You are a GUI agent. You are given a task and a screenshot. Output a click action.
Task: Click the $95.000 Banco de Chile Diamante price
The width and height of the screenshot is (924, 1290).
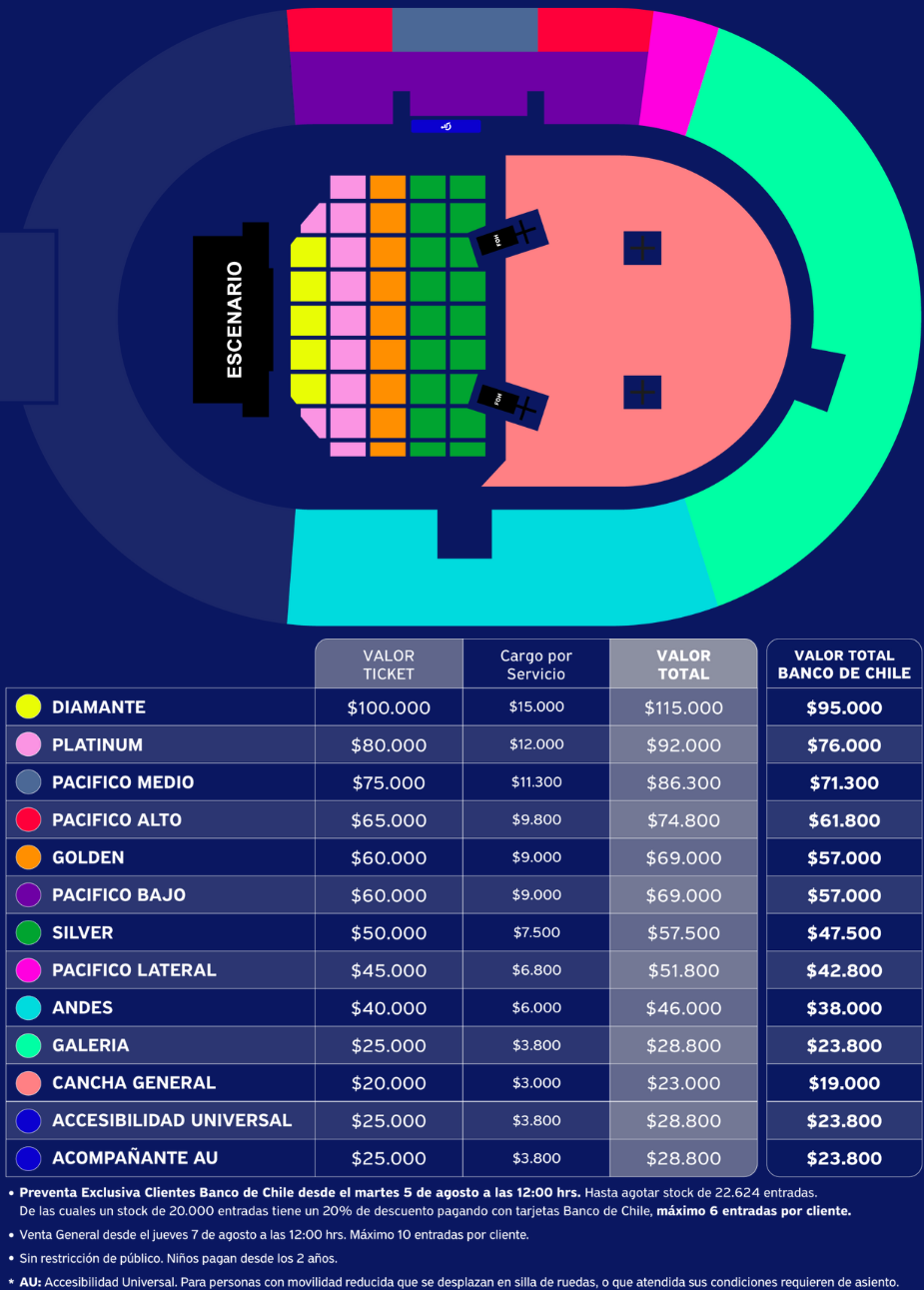point(844,707)
